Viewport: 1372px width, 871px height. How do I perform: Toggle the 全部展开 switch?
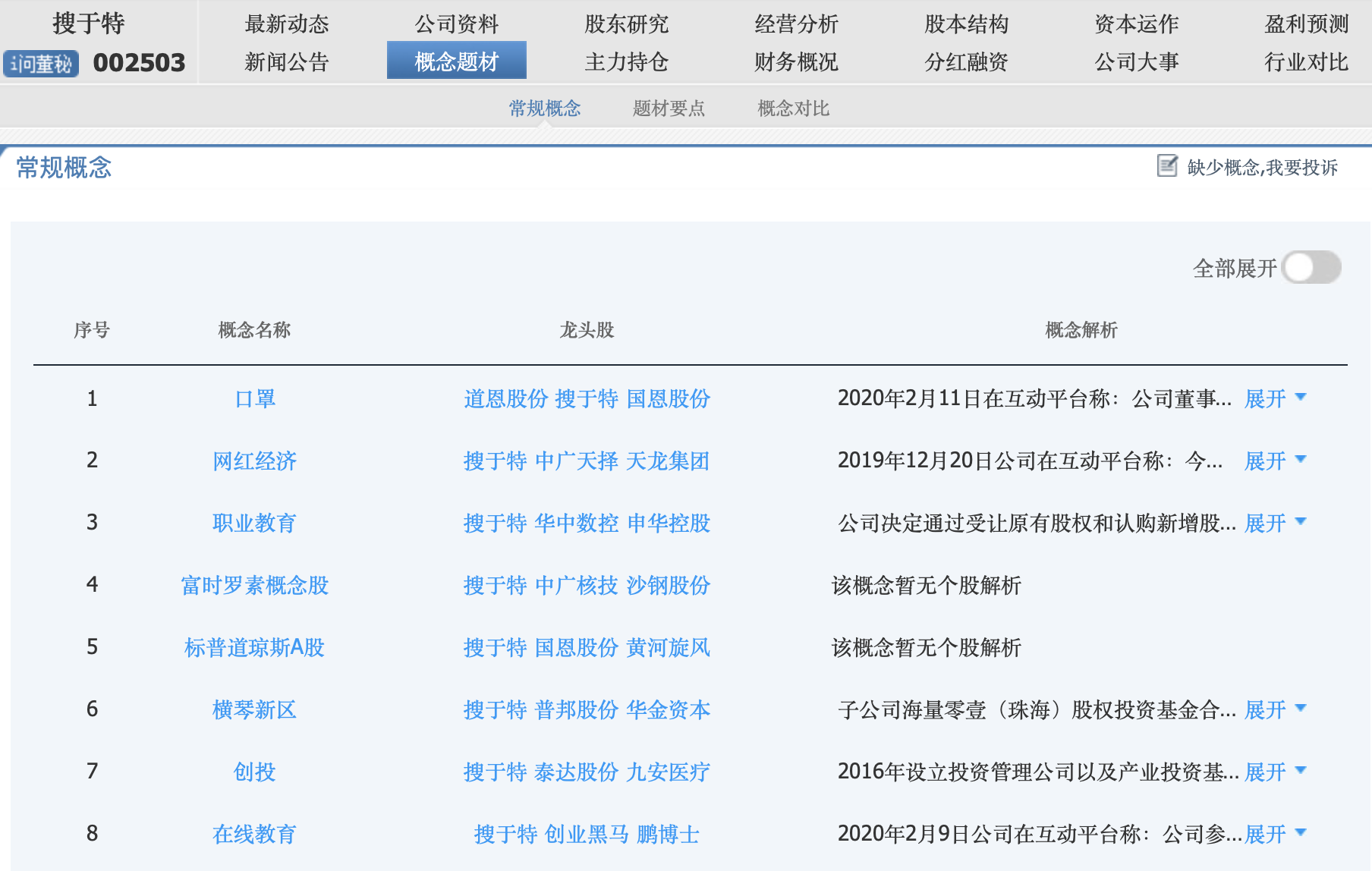1312,267
